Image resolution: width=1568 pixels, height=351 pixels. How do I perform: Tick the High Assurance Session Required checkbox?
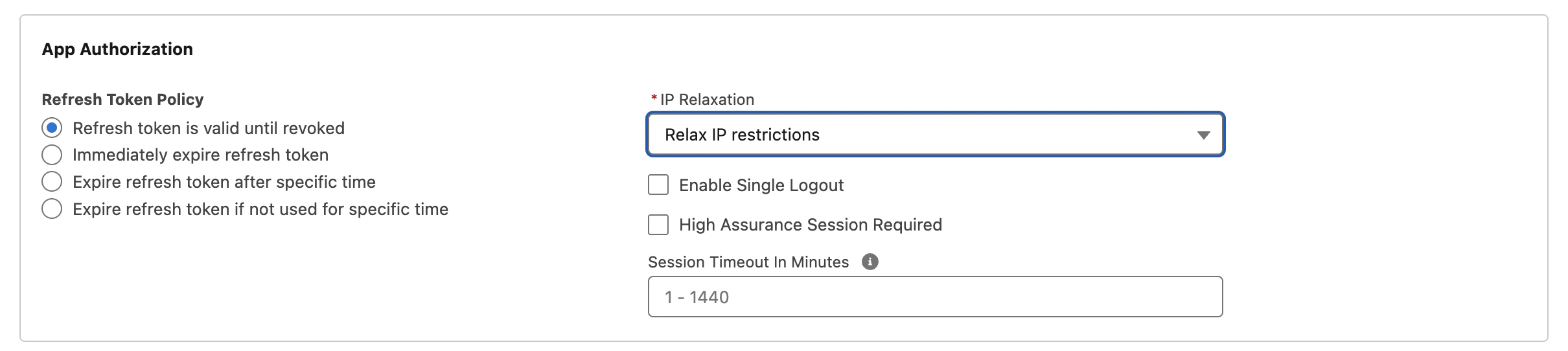tap(658, 225)
